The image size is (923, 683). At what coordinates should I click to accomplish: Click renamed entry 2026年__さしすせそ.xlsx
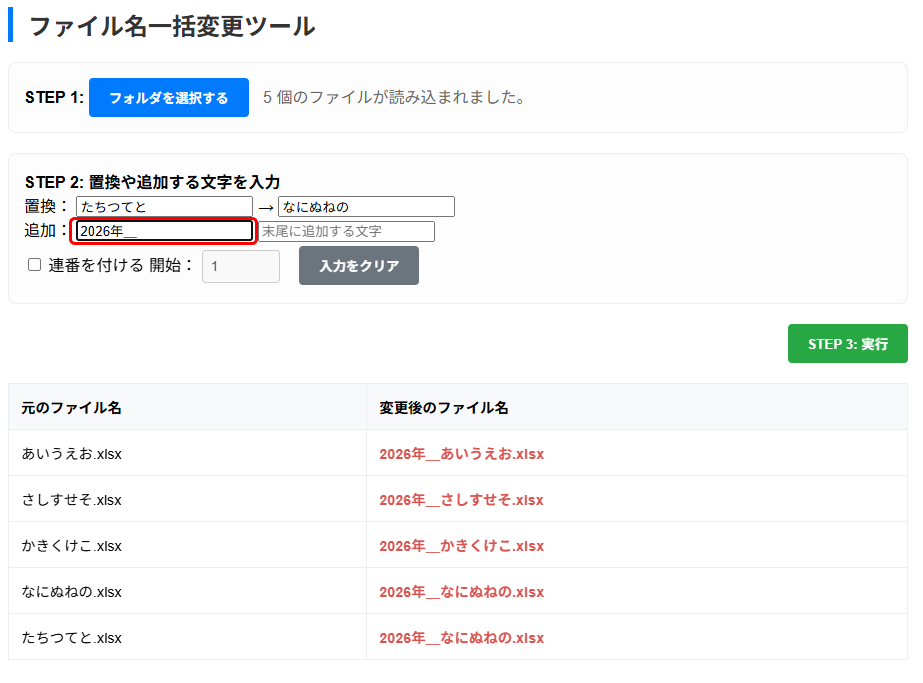pyautogui.click(x=461, y=500)
